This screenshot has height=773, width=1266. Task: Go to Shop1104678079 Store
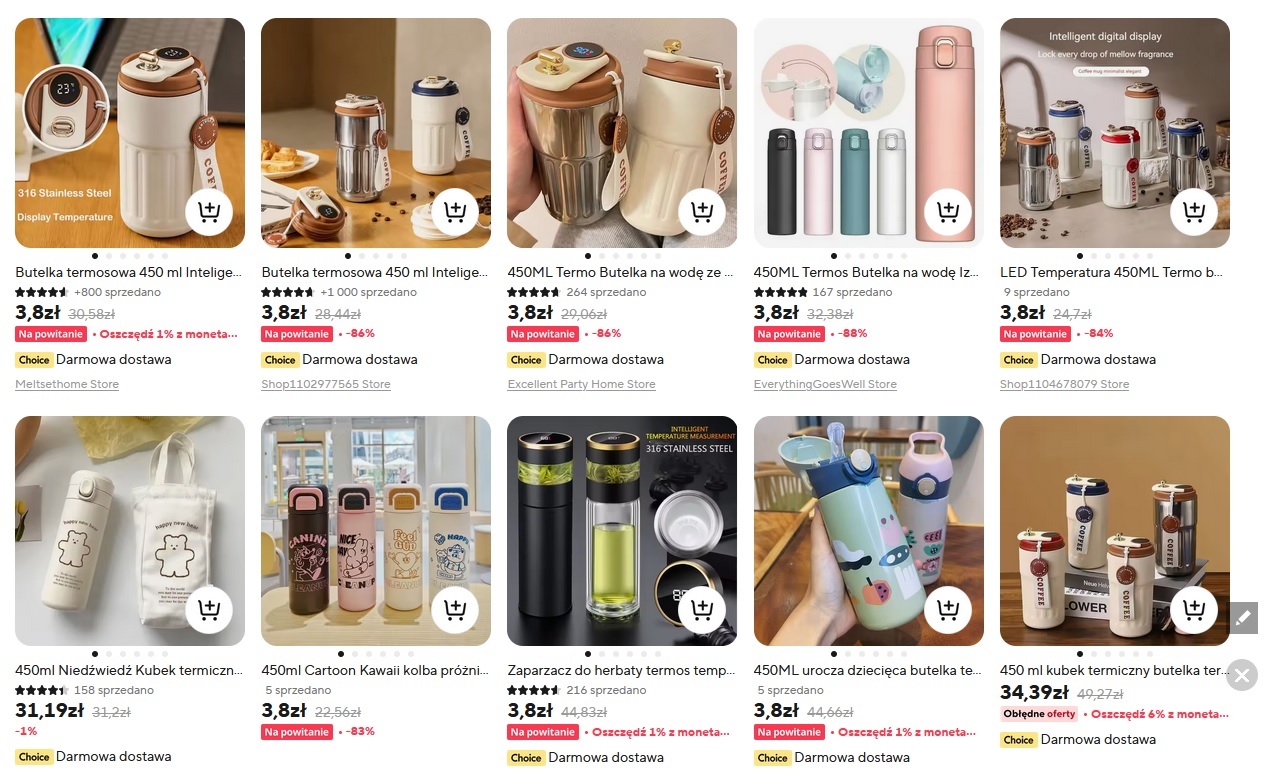tap(1064, 384)
